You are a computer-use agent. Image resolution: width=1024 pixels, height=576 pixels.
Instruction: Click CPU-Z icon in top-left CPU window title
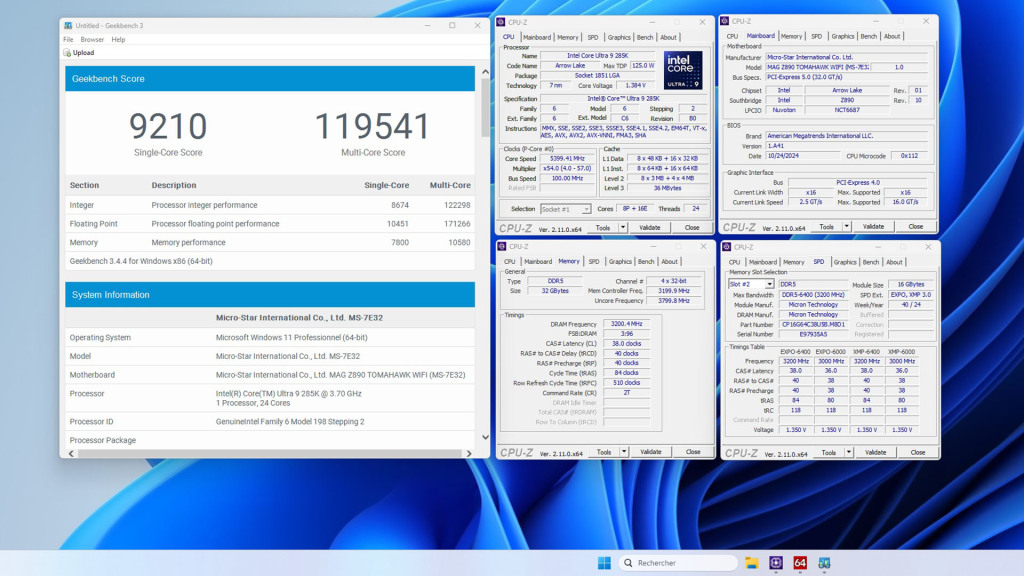[x=501, y=22]
